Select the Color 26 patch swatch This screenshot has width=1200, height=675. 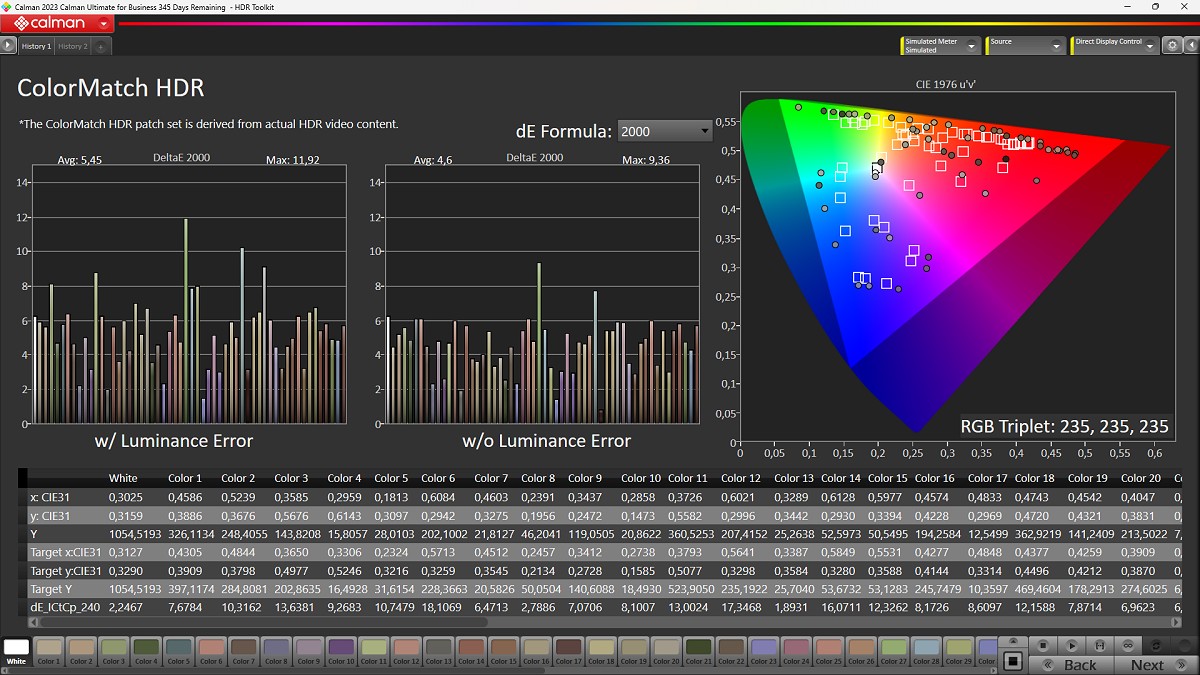pyautogui.click(x=861, y=650)
